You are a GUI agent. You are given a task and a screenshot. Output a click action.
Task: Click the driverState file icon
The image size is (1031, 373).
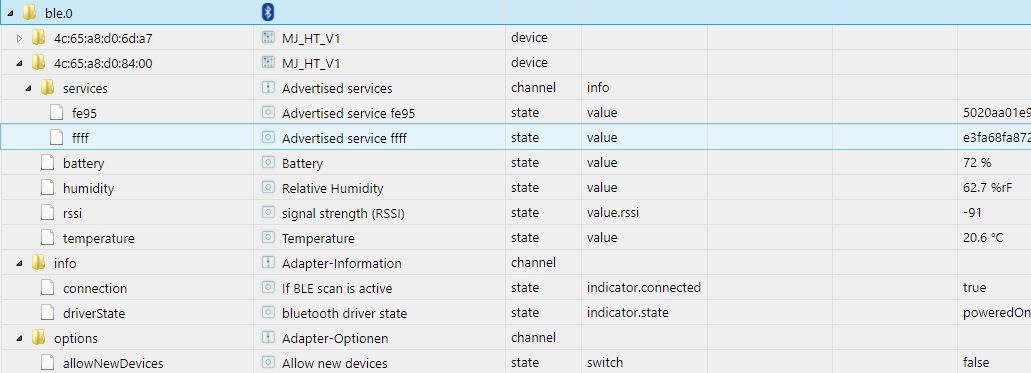47,312
